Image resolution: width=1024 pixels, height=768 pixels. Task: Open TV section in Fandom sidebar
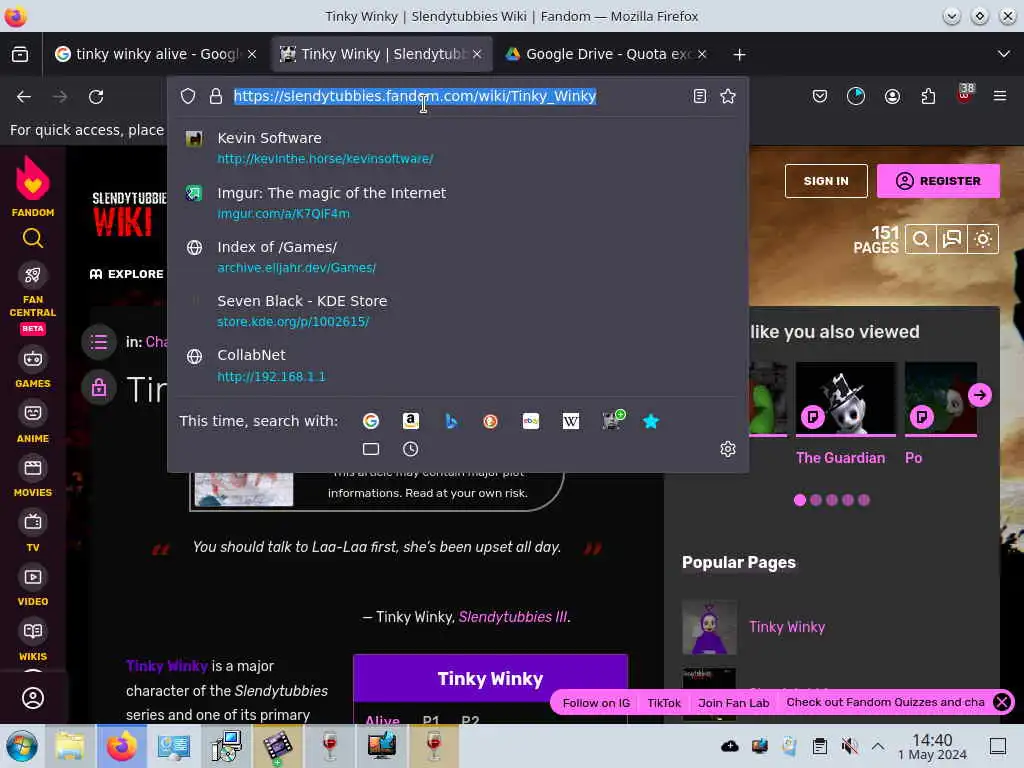(x=33, y=532)
